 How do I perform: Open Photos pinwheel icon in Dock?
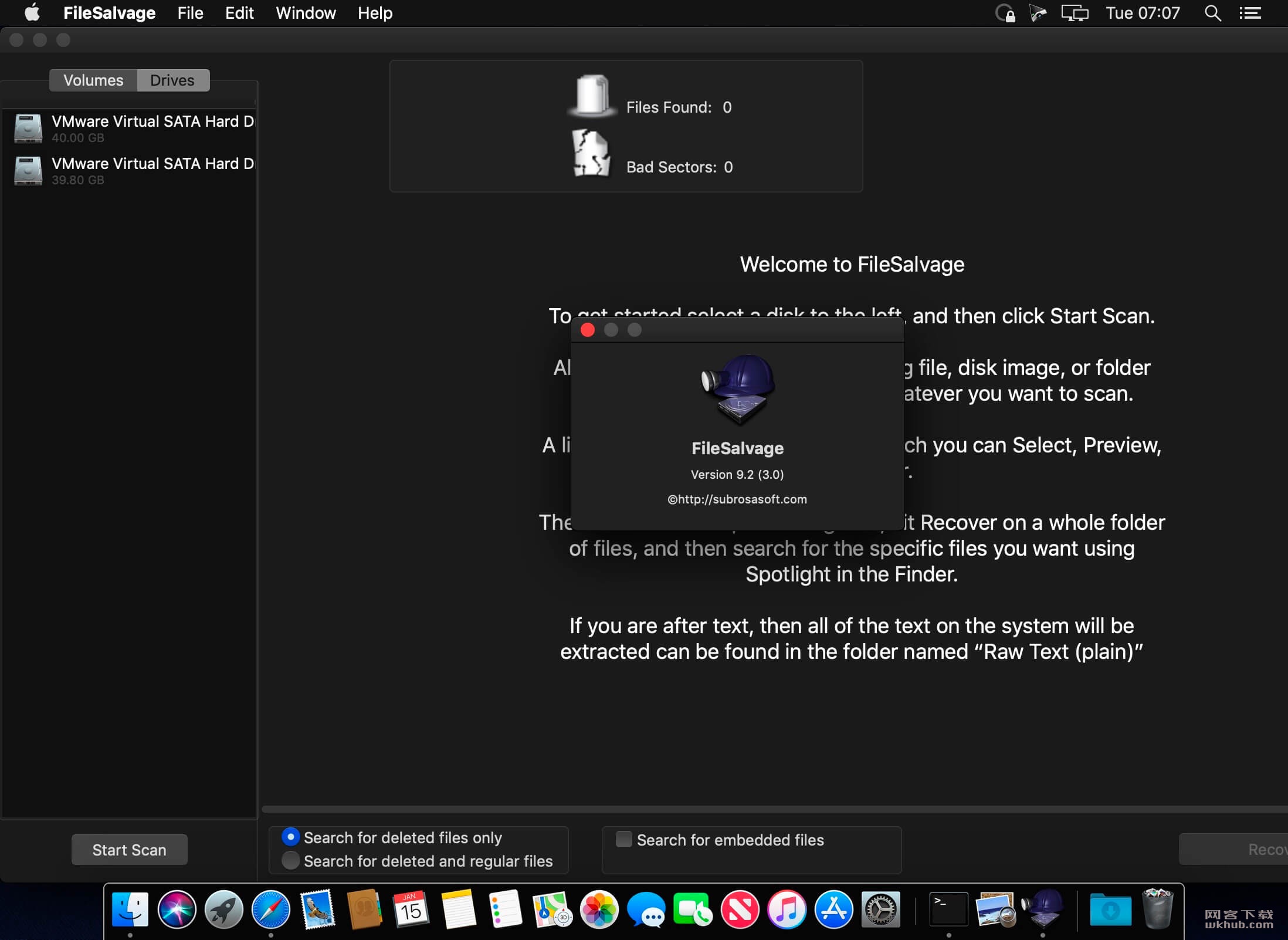click(599, 909)
